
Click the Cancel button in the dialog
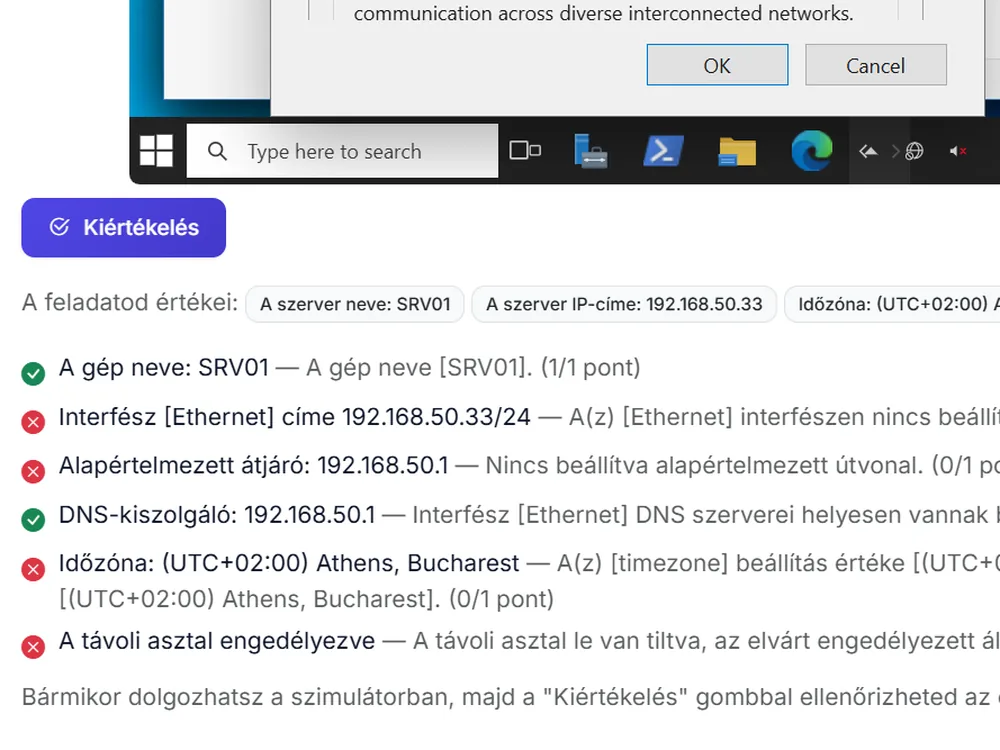click(x=876, y=64)
